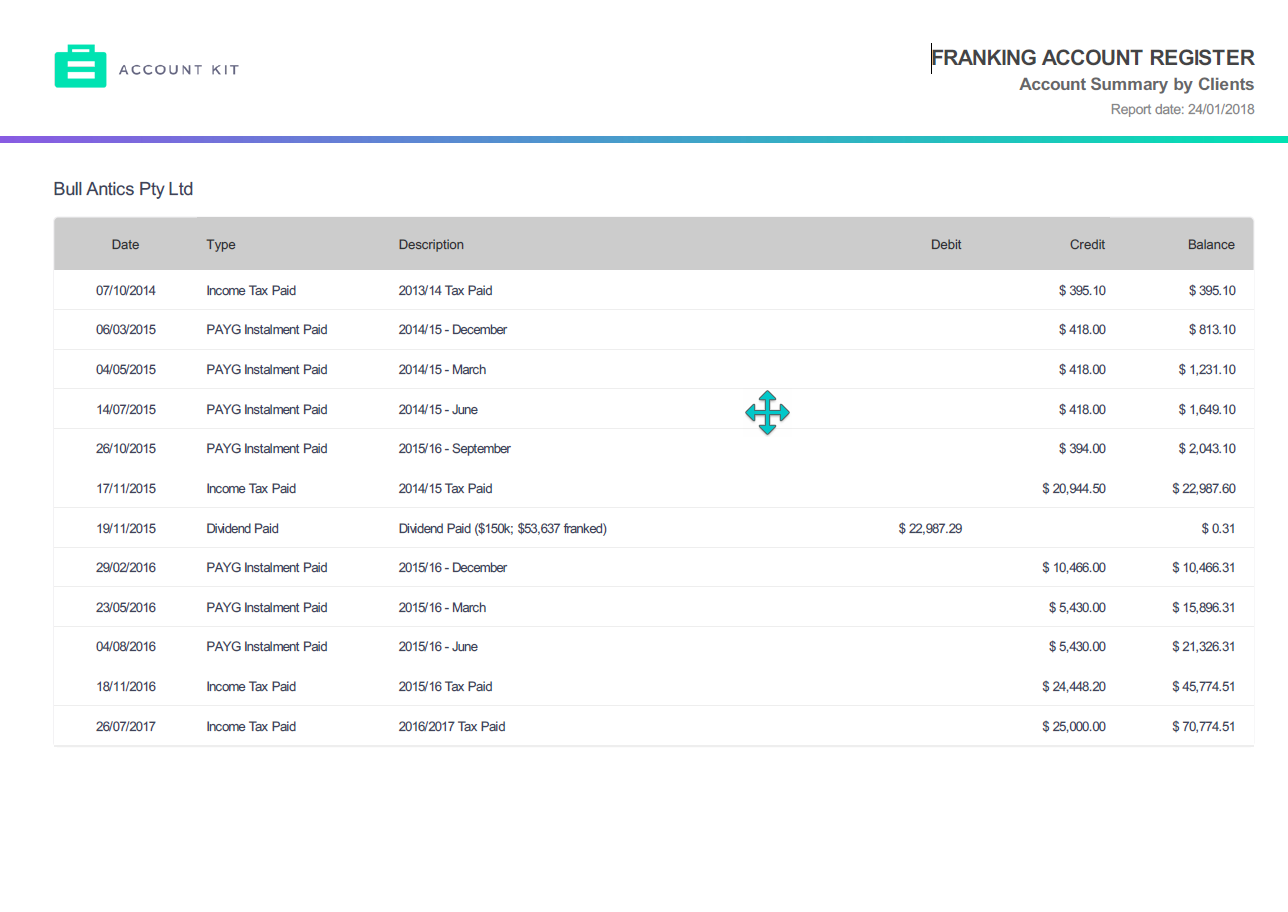
Task: Click the Report date 24/01/2018 text
Action: [x=1184, y=109]
